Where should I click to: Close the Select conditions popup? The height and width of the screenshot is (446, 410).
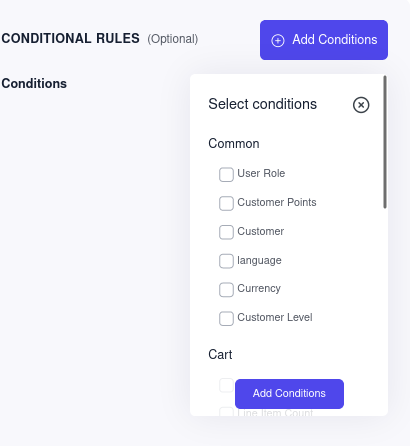click(361, 105)
